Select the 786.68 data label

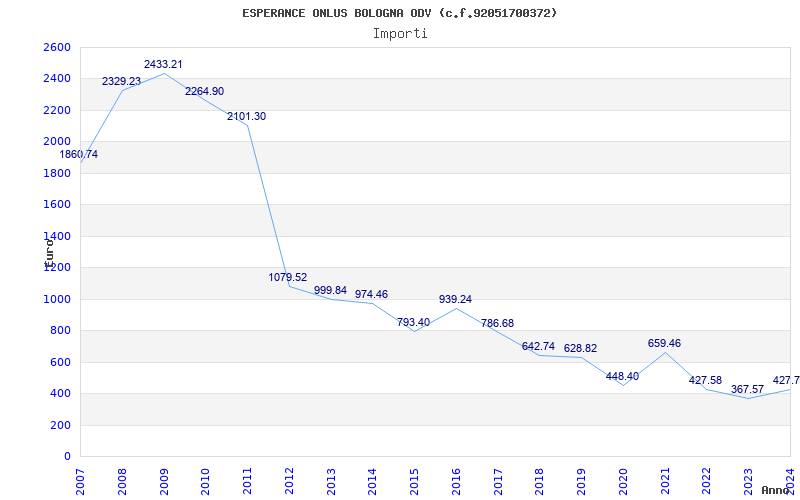[x=497, y=323]
